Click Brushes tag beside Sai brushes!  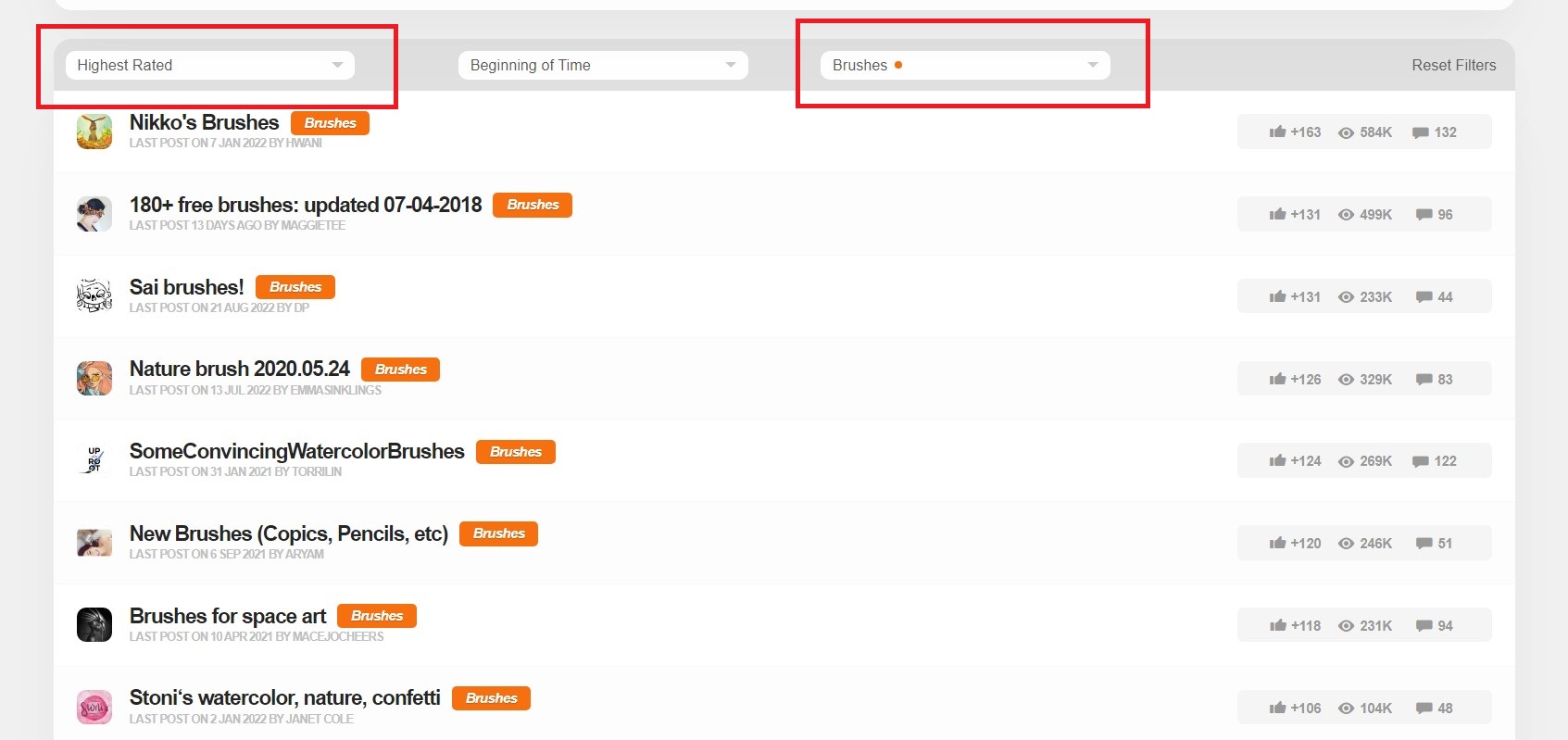pos(295,287)
